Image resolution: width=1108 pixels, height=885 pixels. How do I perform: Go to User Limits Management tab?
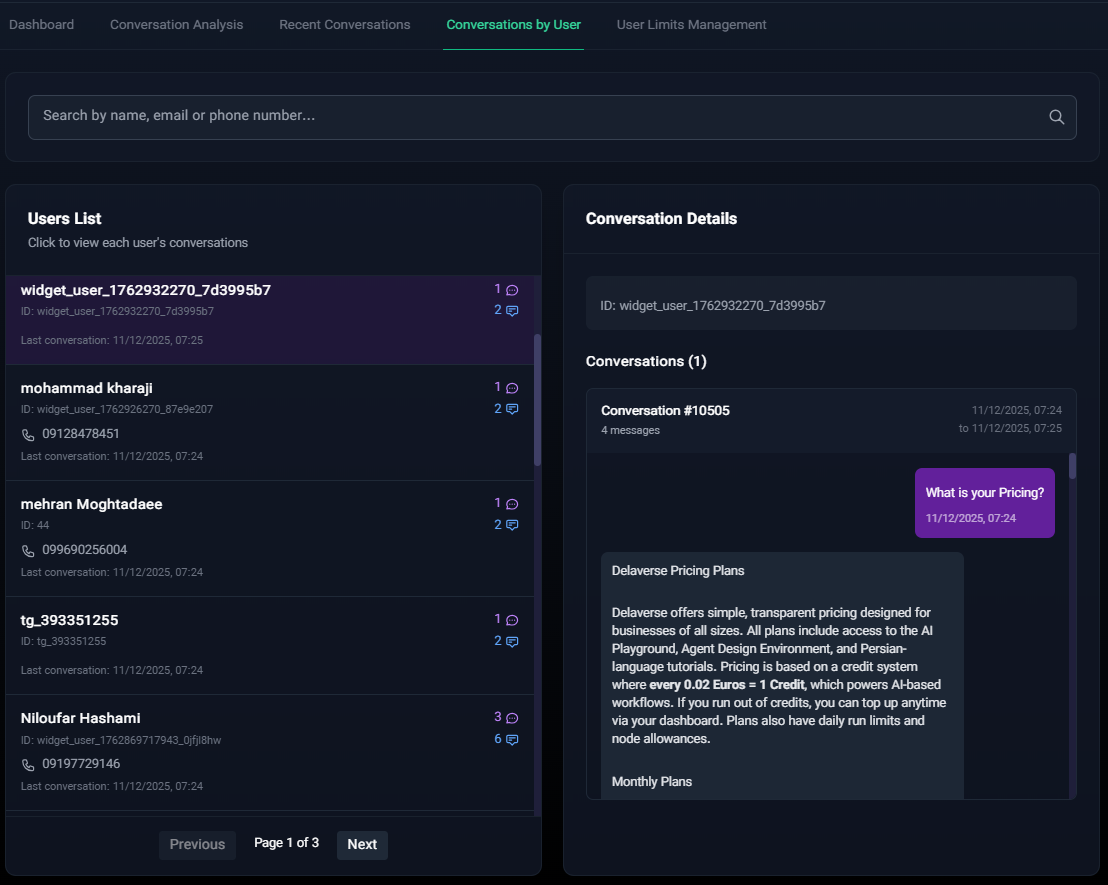point(691,24)
